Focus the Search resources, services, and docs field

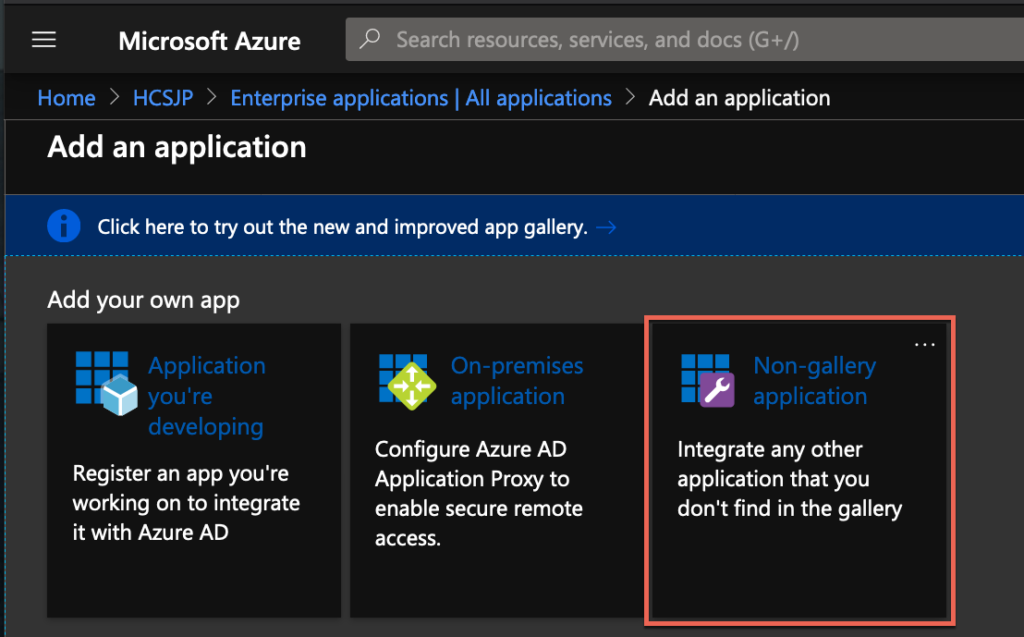[x=684, y=39]
